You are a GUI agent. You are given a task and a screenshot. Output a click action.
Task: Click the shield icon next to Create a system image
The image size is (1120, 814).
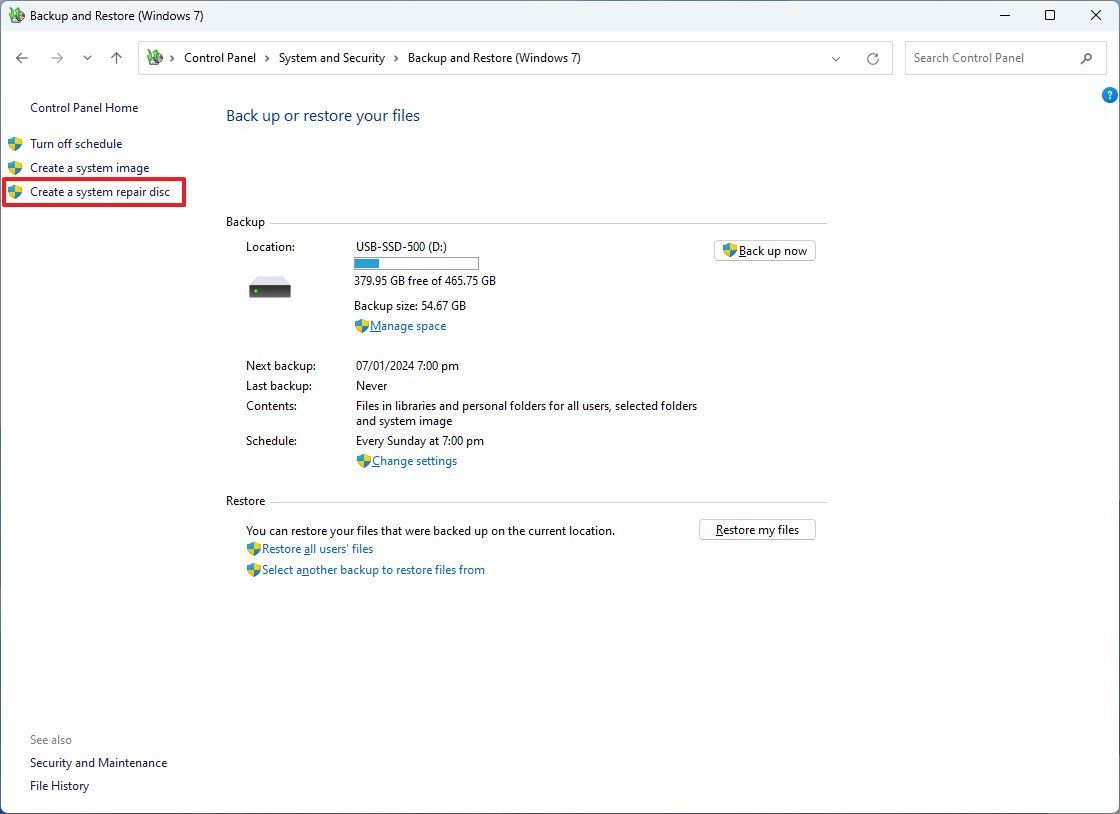coord(15,168)
